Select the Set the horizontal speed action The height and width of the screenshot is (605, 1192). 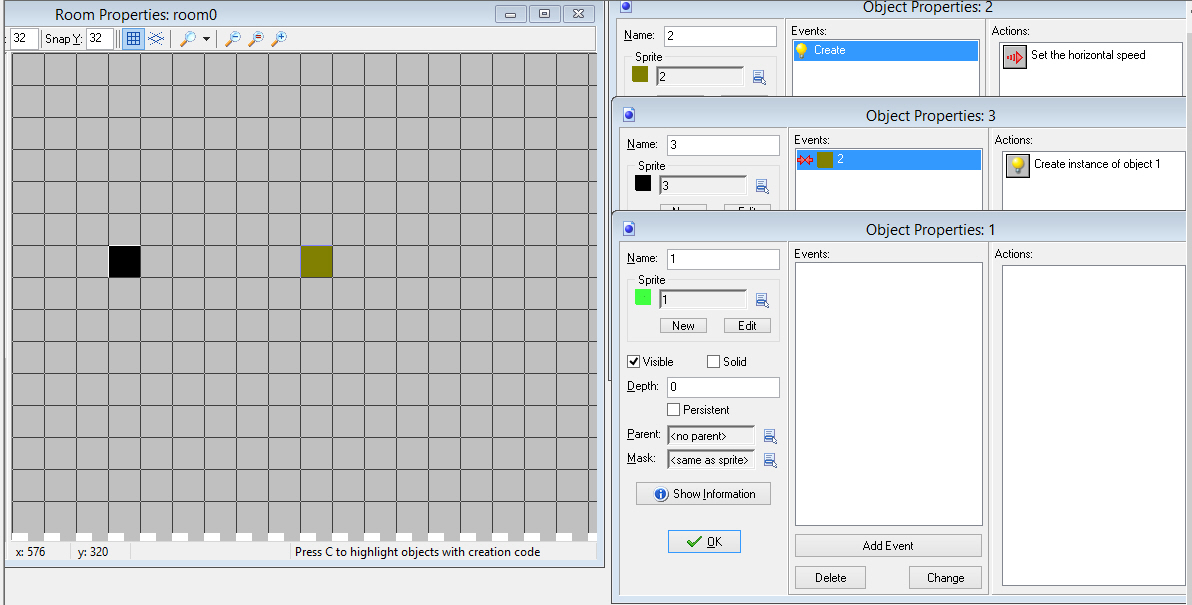tap(1087, 56)
